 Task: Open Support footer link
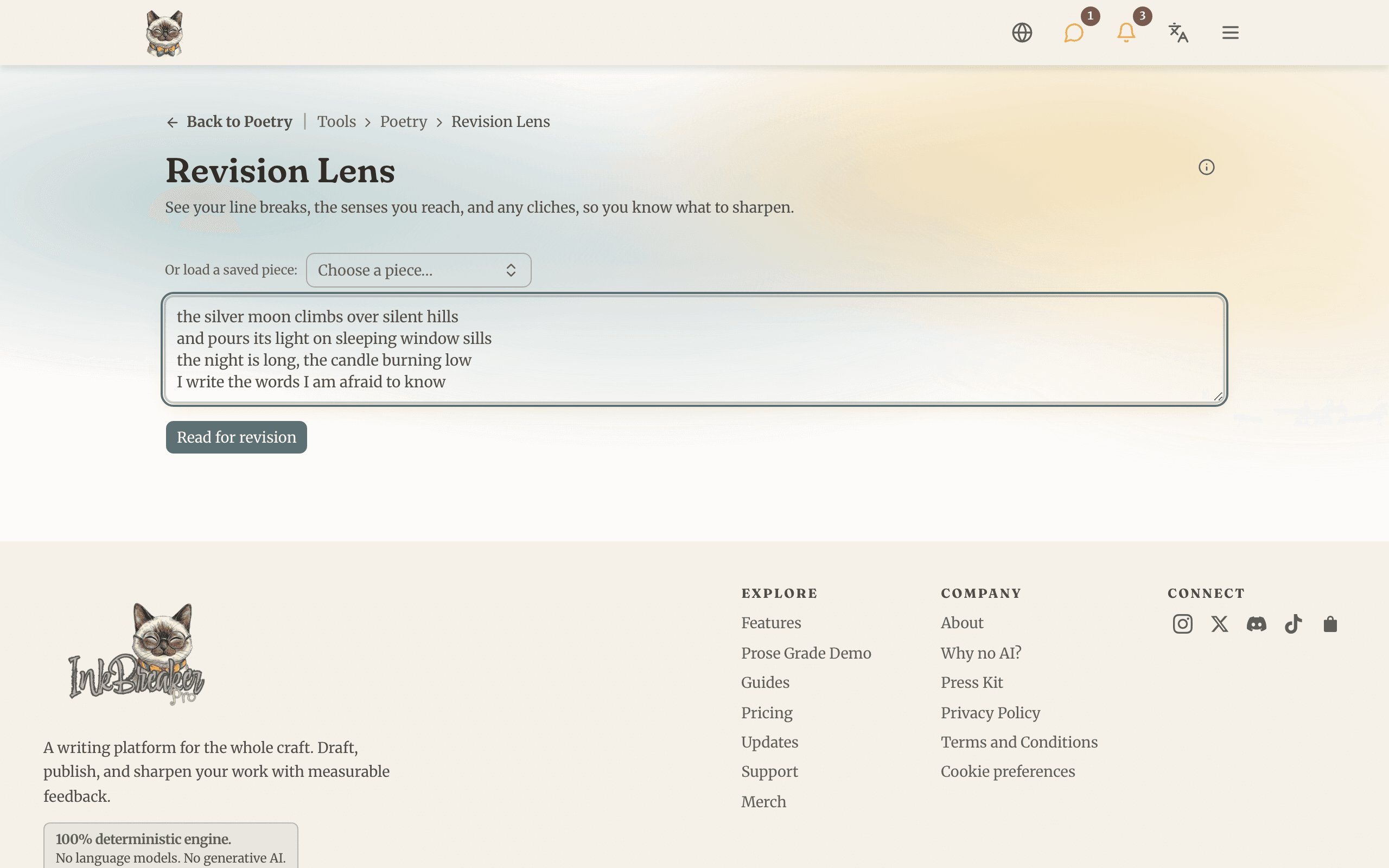pos(770,771)
